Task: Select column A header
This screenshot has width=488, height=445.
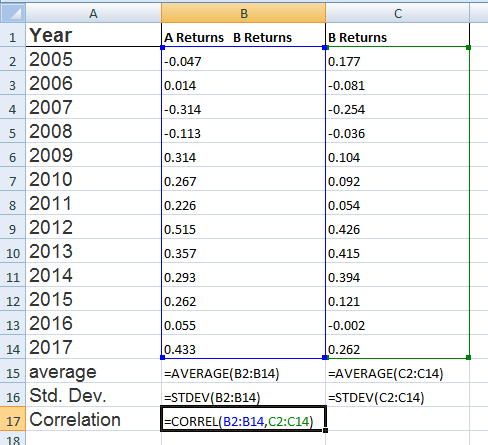Action: 93,13
